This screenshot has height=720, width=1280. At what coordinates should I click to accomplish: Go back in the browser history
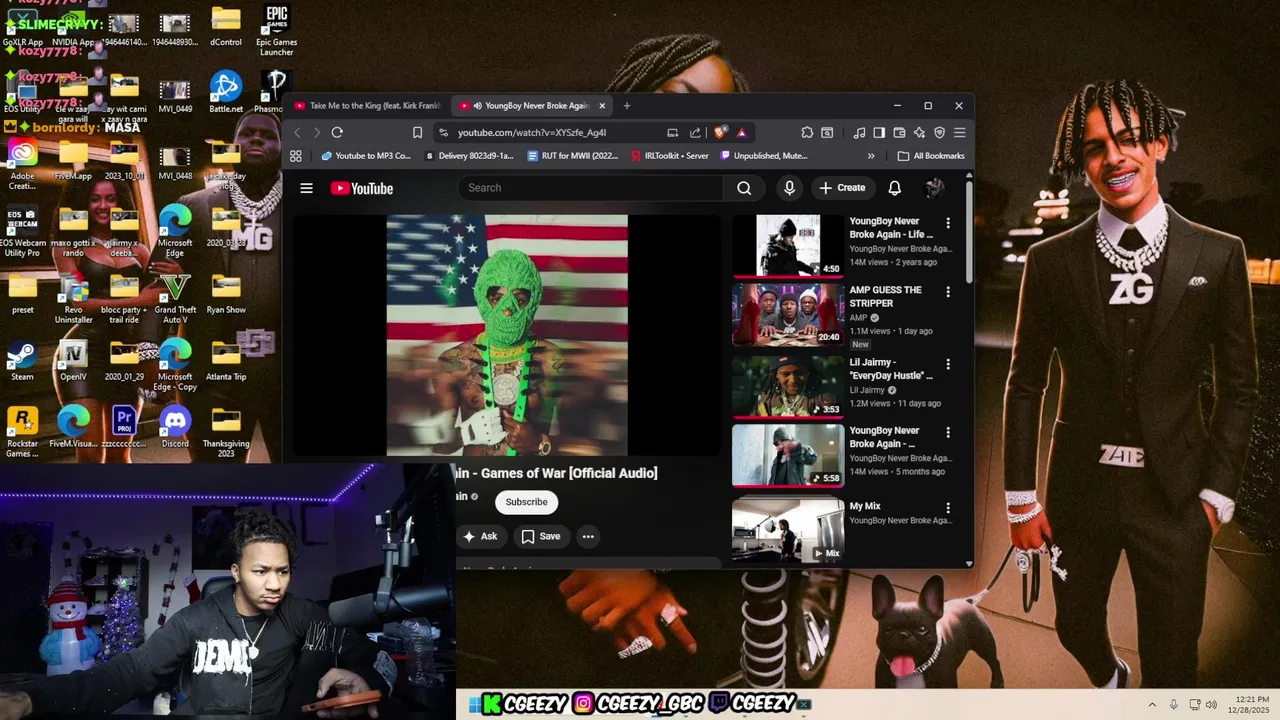pos(297,132)
